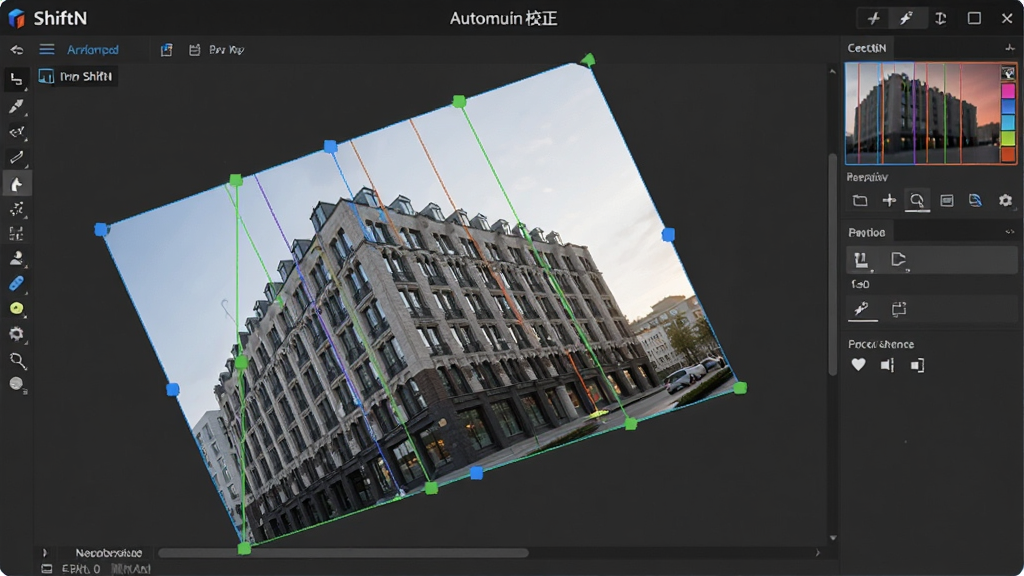Collapse the section with the double-arrow expander
Screen dimensions: 1024x576
click(x=1010, y=232)
